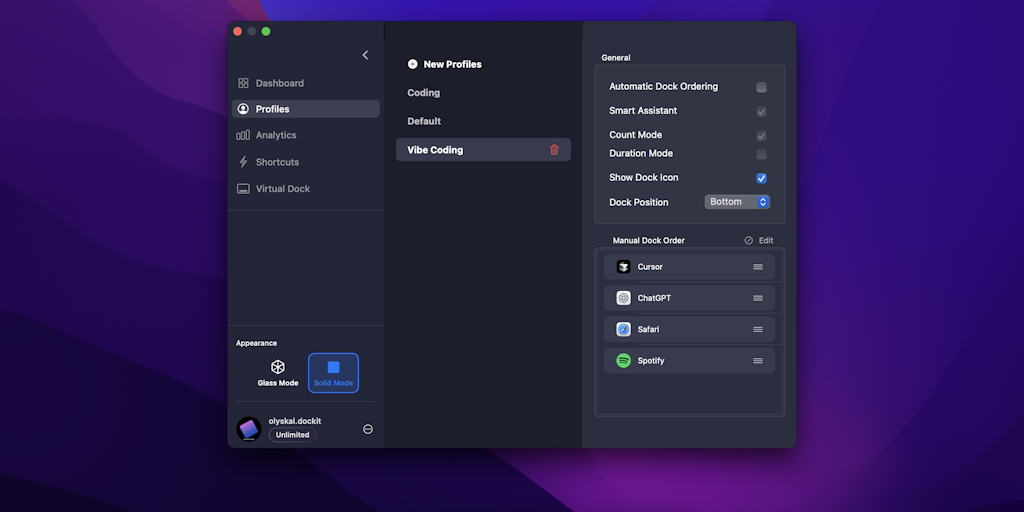Click the edit pencil circle icon
The width and height of the screenshot is (1024, 512).
pos(748,240)
